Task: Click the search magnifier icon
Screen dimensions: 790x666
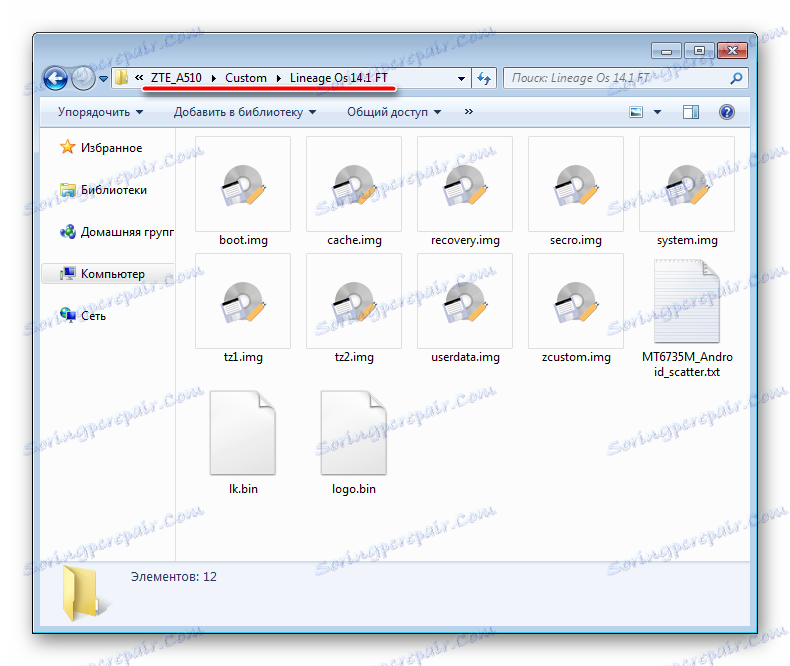Action: click(x=737, y=78)
